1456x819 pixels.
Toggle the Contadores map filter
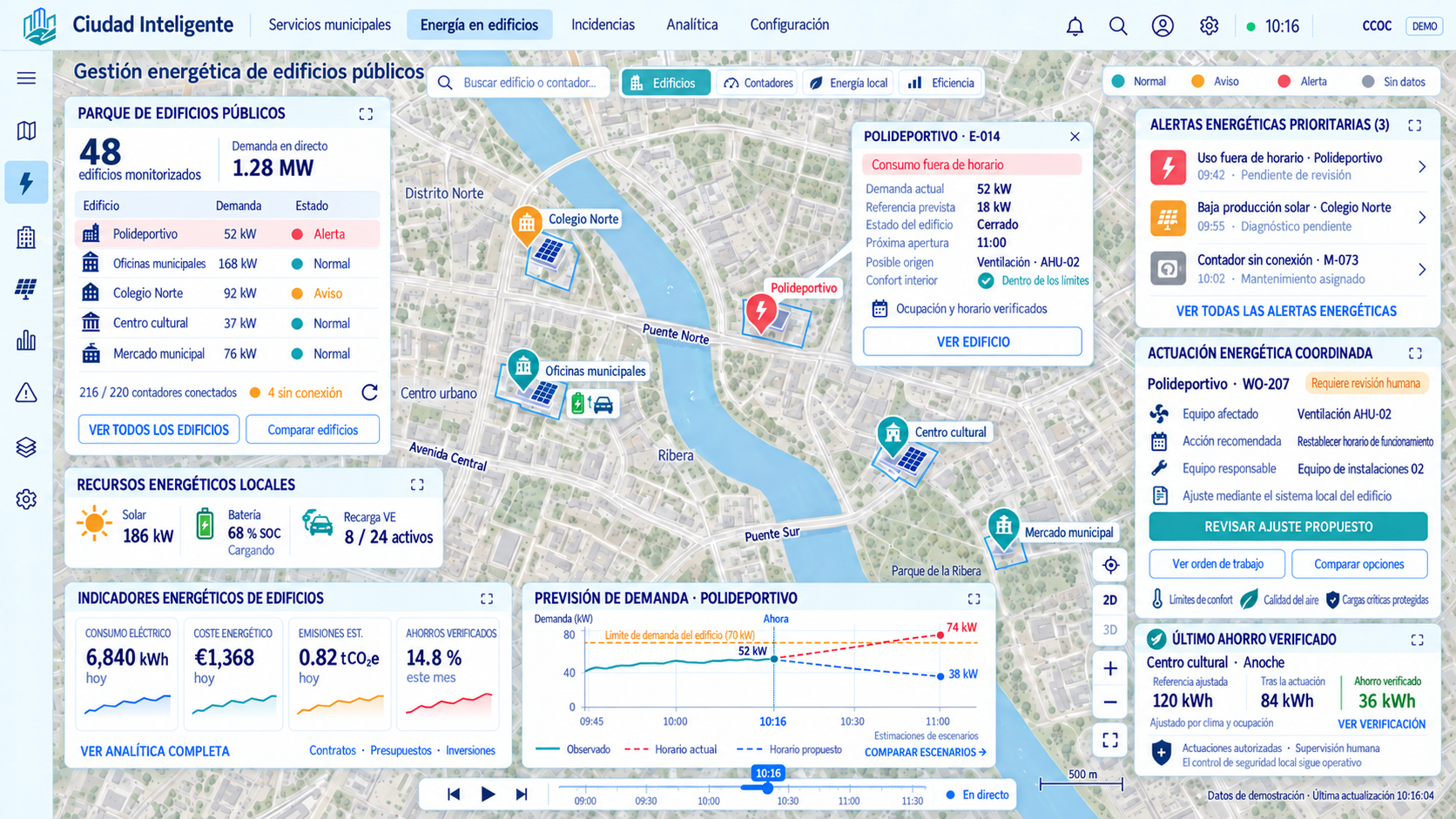pyautogui.click(x=758, y=83)
